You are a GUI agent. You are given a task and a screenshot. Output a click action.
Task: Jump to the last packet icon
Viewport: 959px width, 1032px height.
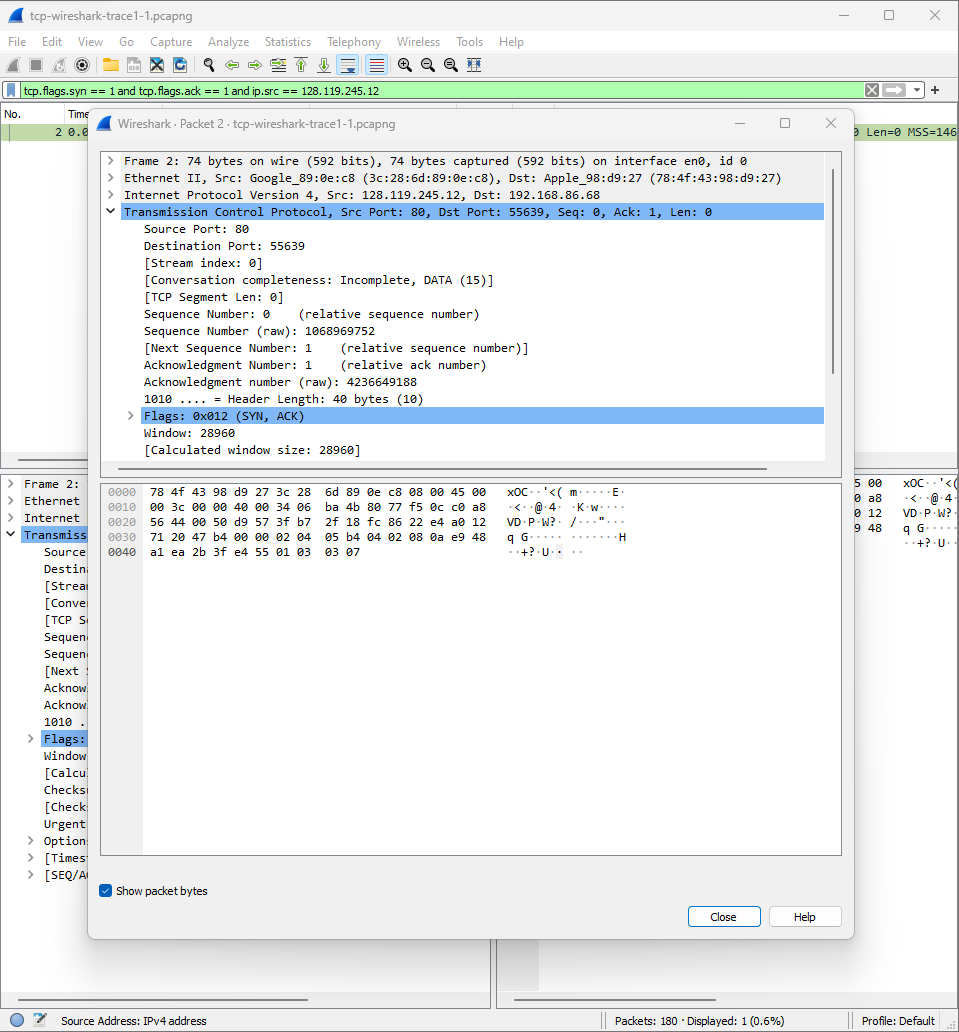tap(324, 65)
